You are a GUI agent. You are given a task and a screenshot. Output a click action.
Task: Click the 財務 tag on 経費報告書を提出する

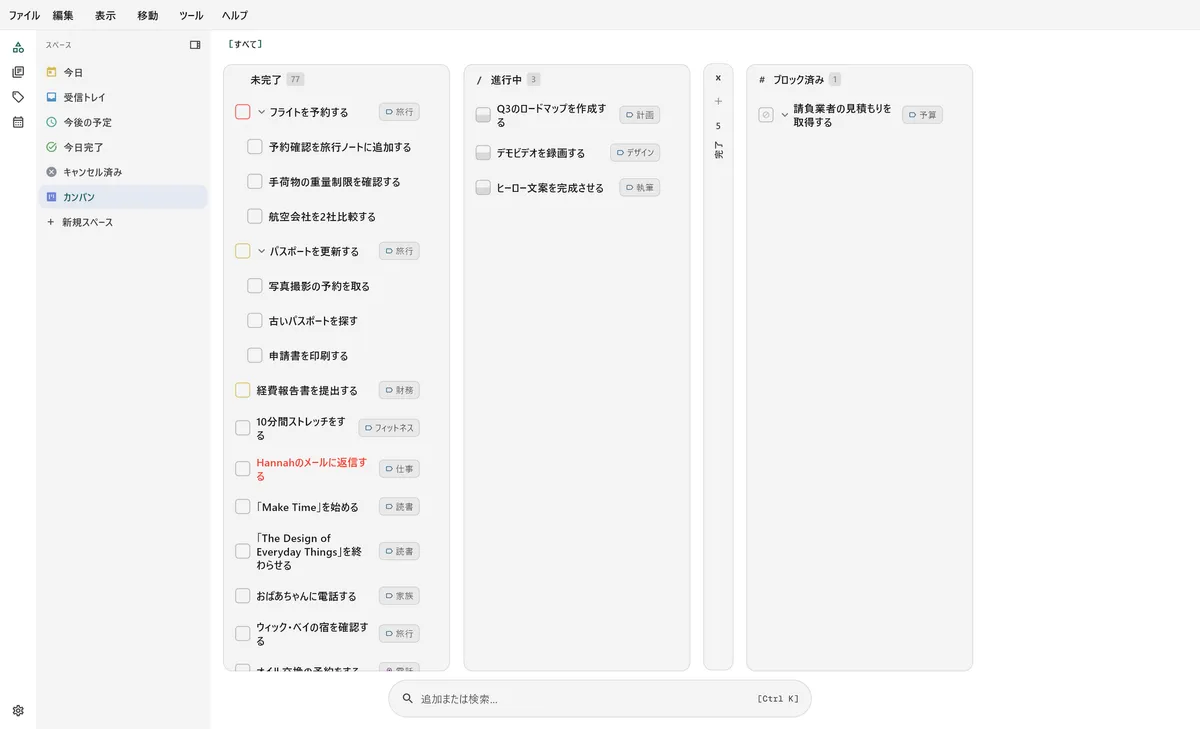click(x=399, y=390)
